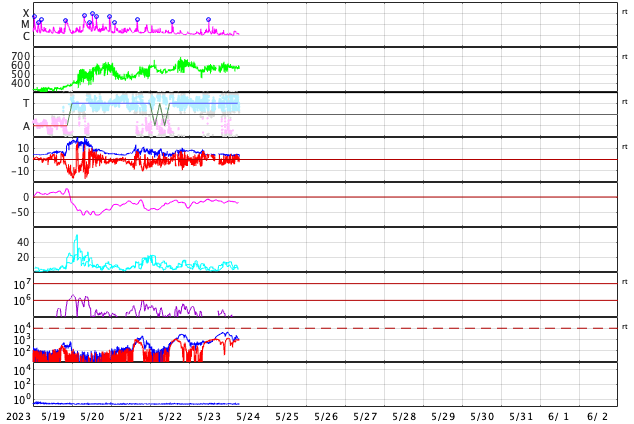
Task: Click the -50 axis label
Action: pyautogui.click(x=20, y=212)
